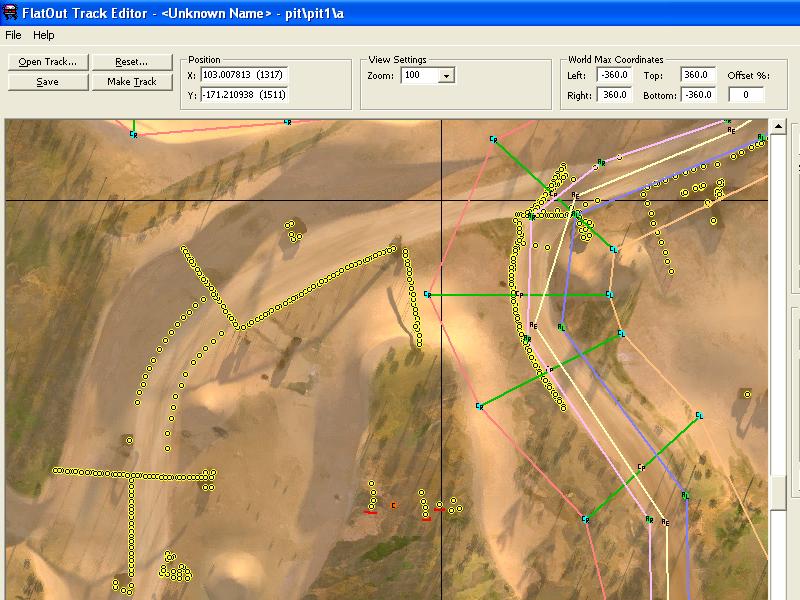The width and height of the screenshot is (800, 600).
Task: Click the FlatOut Track Editor title icon
Action: pos(10,13)
